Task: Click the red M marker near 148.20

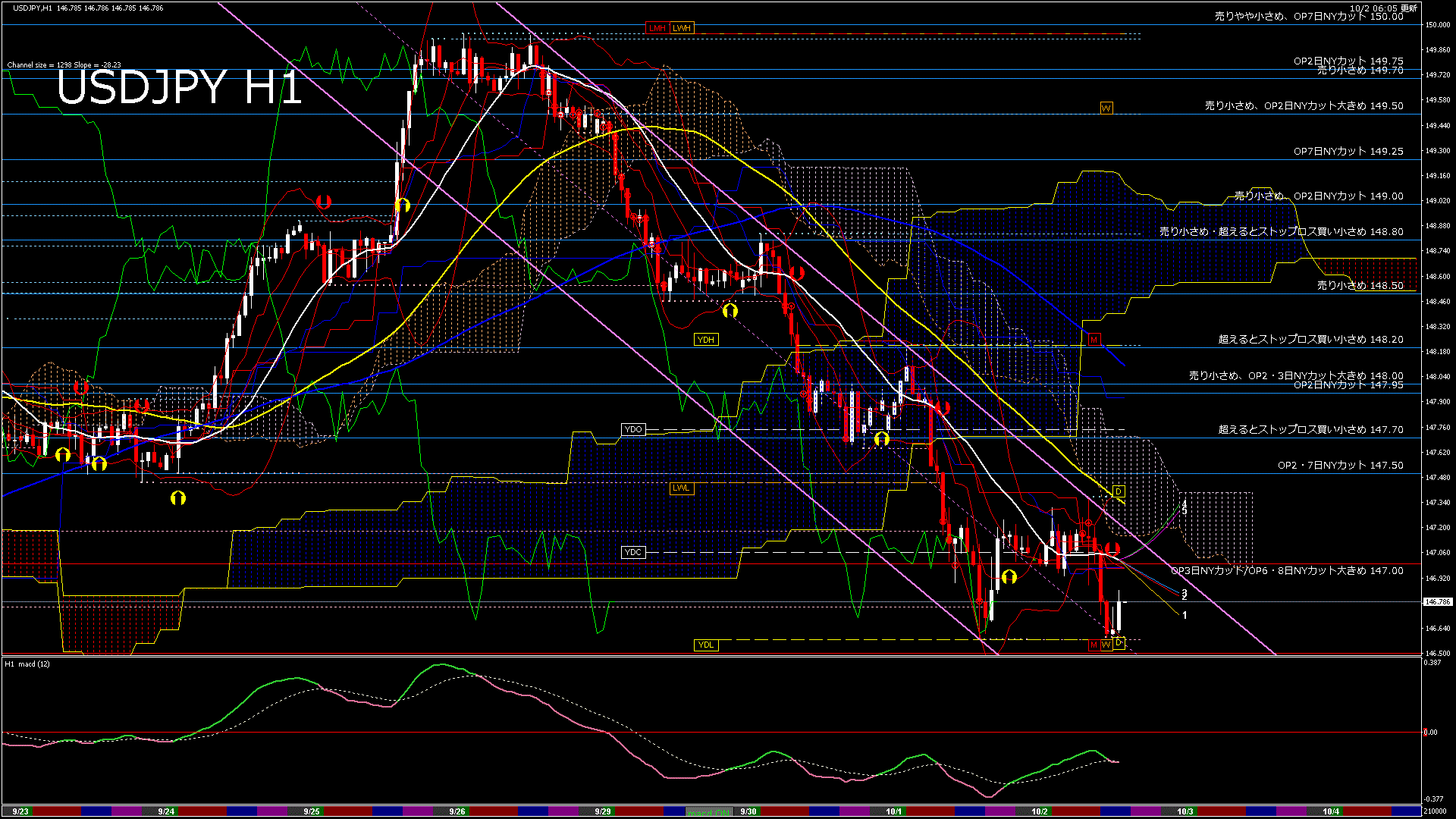Action: pyautogui.click(x=1094, y=340)
